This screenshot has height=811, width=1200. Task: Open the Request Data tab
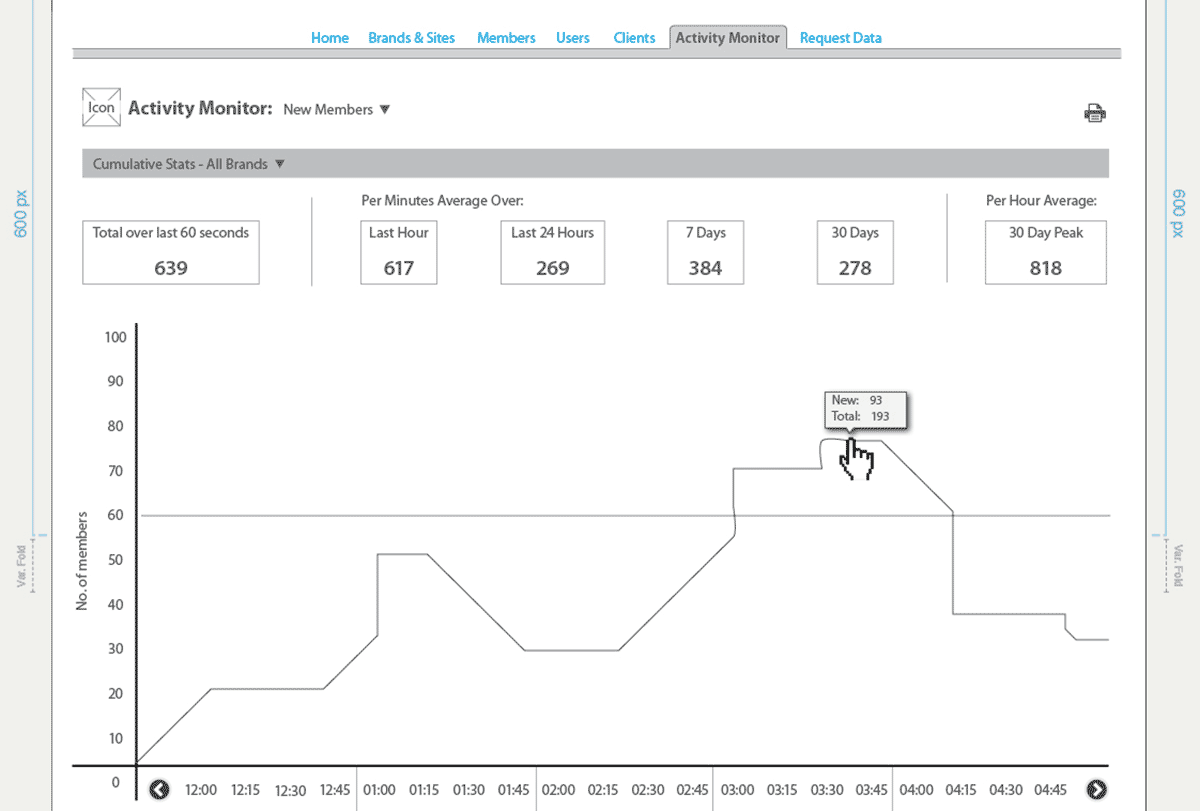(840, 38)
